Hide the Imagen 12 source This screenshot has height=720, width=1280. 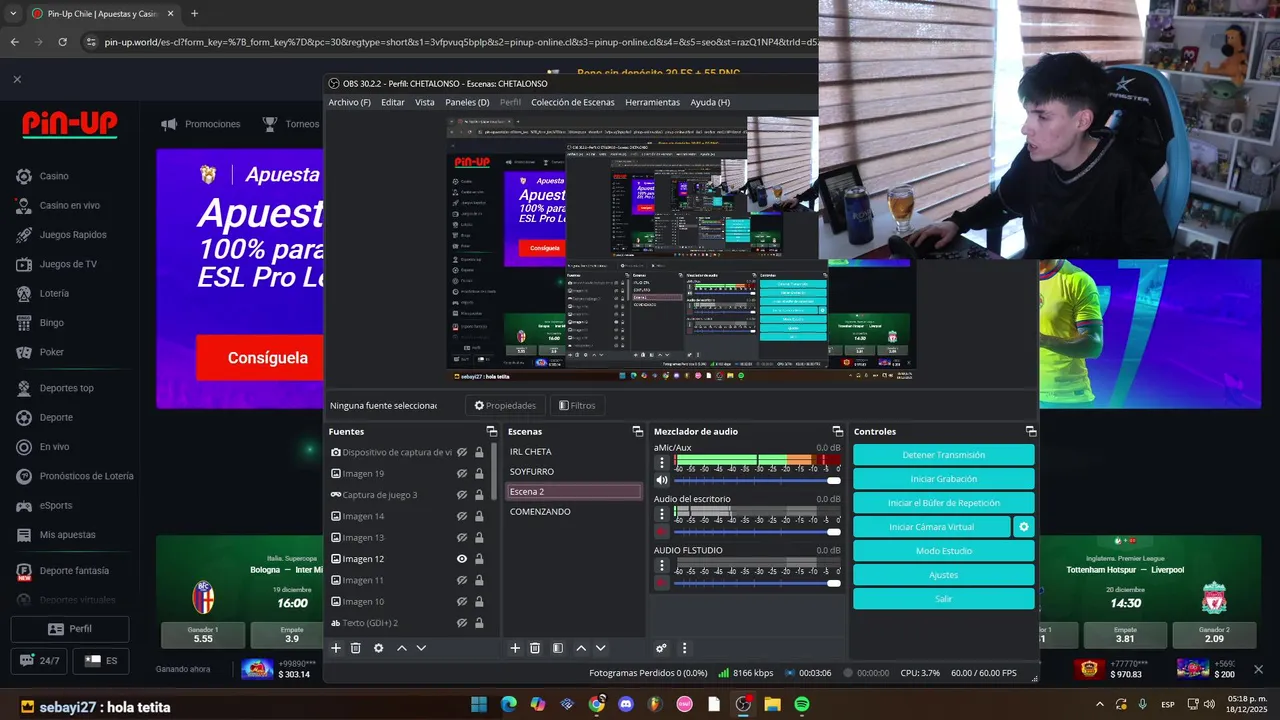(462, 559)
